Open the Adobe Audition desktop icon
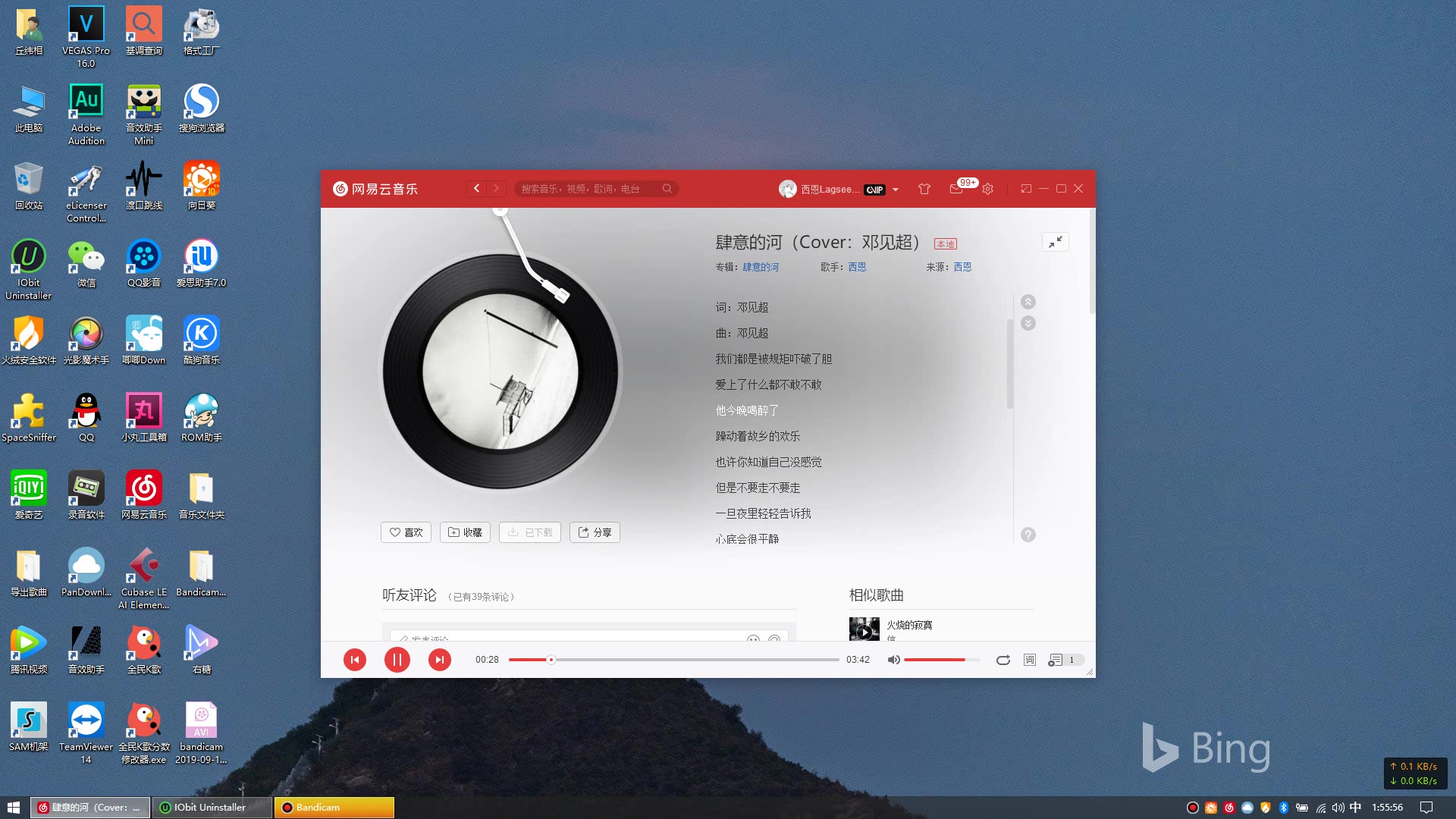The height and width of the screenshot is (819, 1456). pyautogui.click(x=86, y=115)
